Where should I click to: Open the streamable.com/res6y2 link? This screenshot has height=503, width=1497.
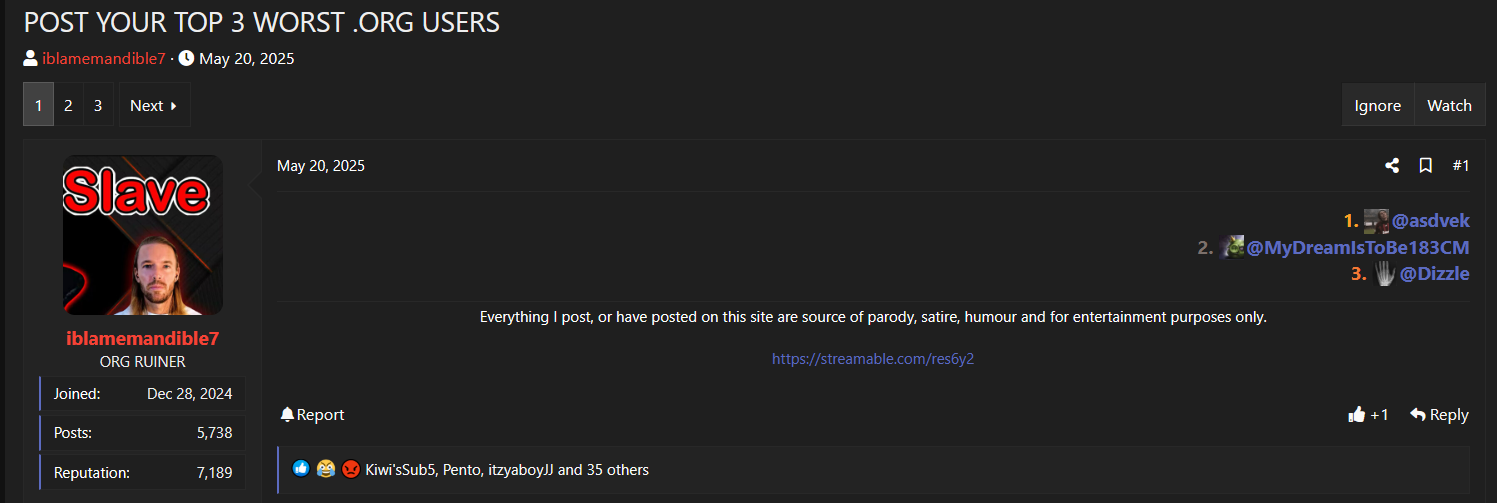[x=873, y=359]
